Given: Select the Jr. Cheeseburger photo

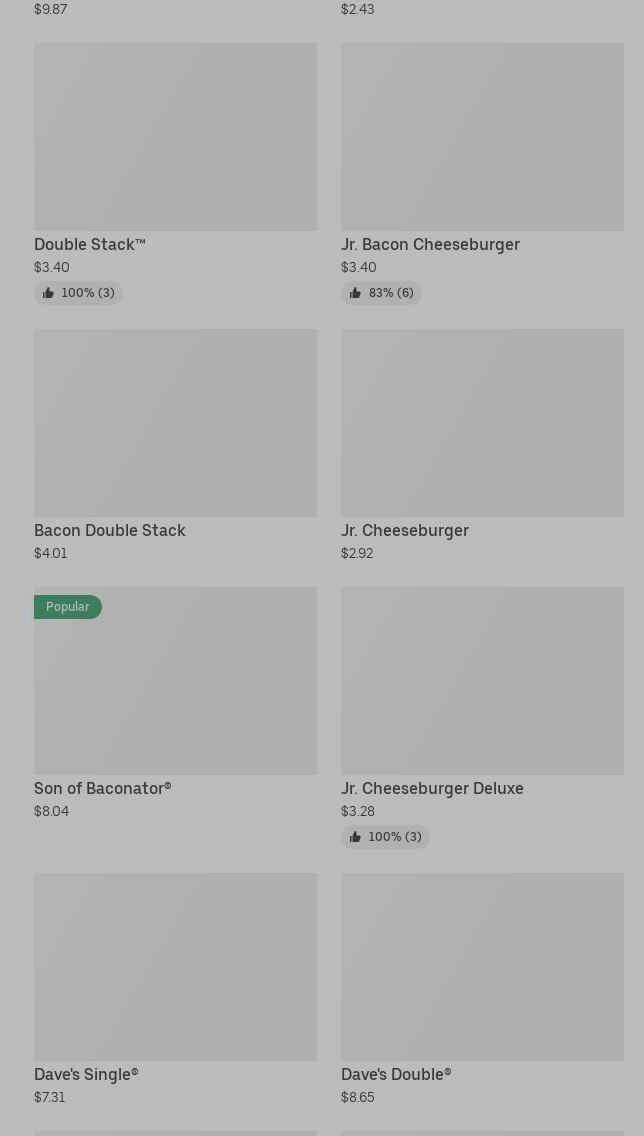Looking at the screenshot, I should (x=482, y=423).
